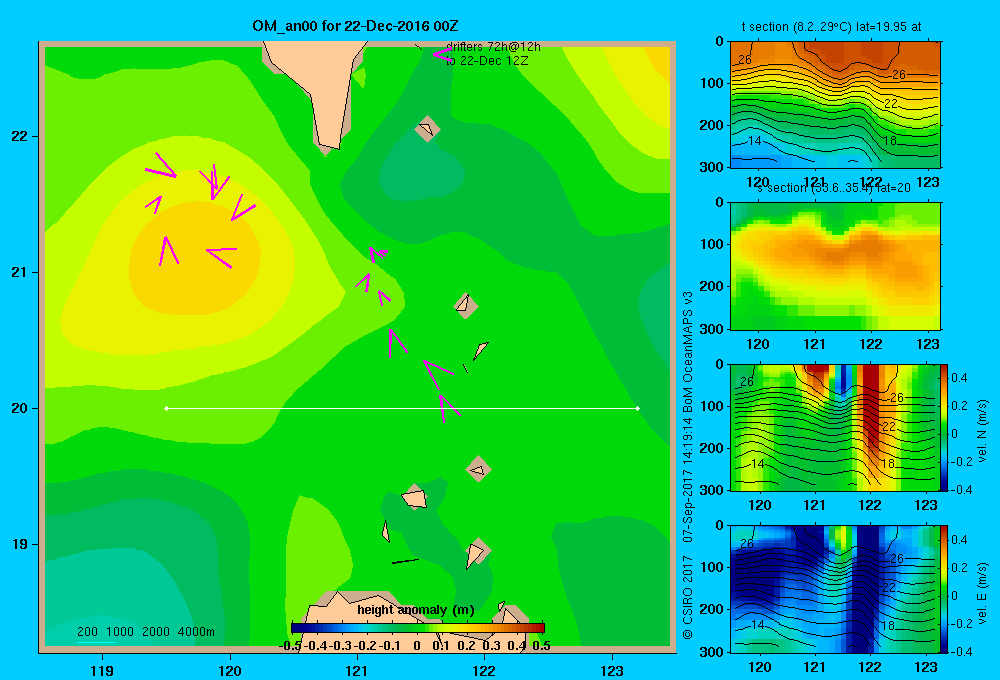Screen dimensions: 1000x680
Task: Click the 14 contour label in temperature section
Action: pos(754,141)
